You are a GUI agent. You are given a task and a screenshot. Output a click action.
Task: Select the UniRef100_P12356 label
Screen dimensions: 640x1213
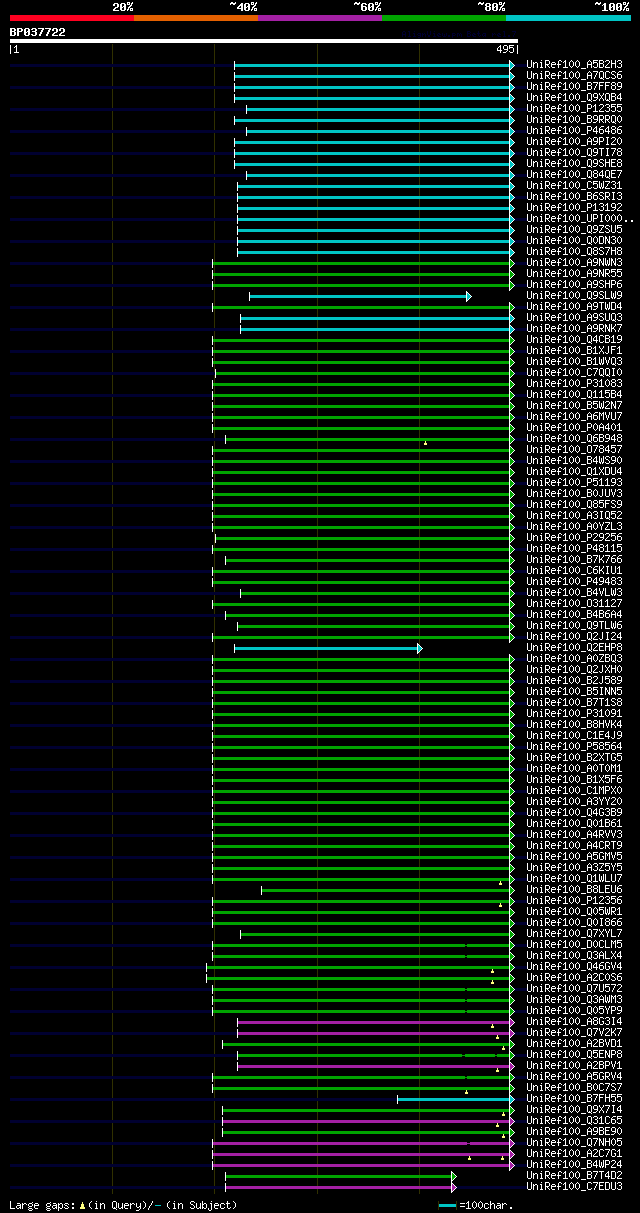pyautogui.click(x=574, y=900)
